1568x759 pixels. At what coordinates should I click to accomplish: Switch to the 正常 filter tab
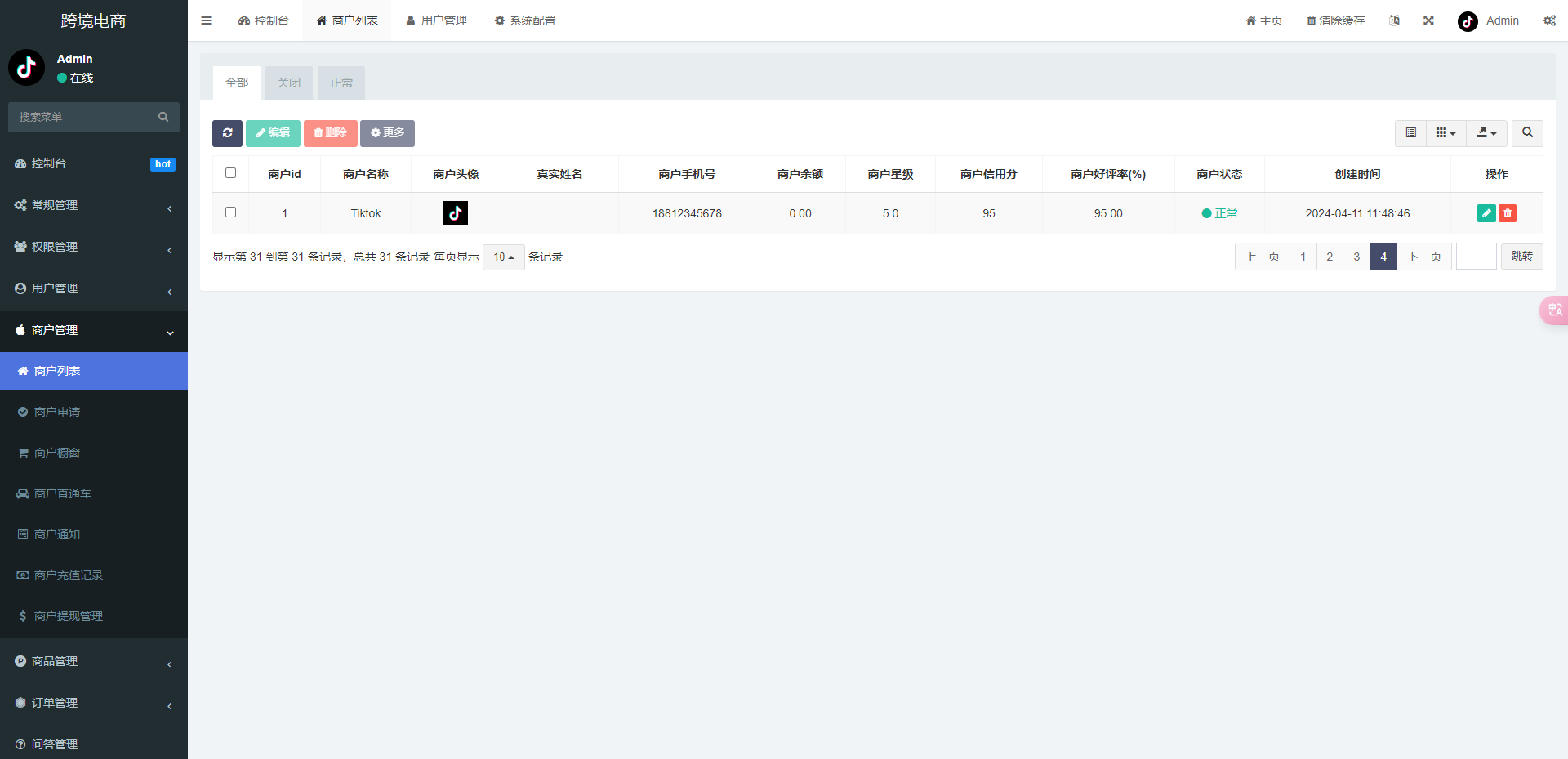click(x=341, y=83)
